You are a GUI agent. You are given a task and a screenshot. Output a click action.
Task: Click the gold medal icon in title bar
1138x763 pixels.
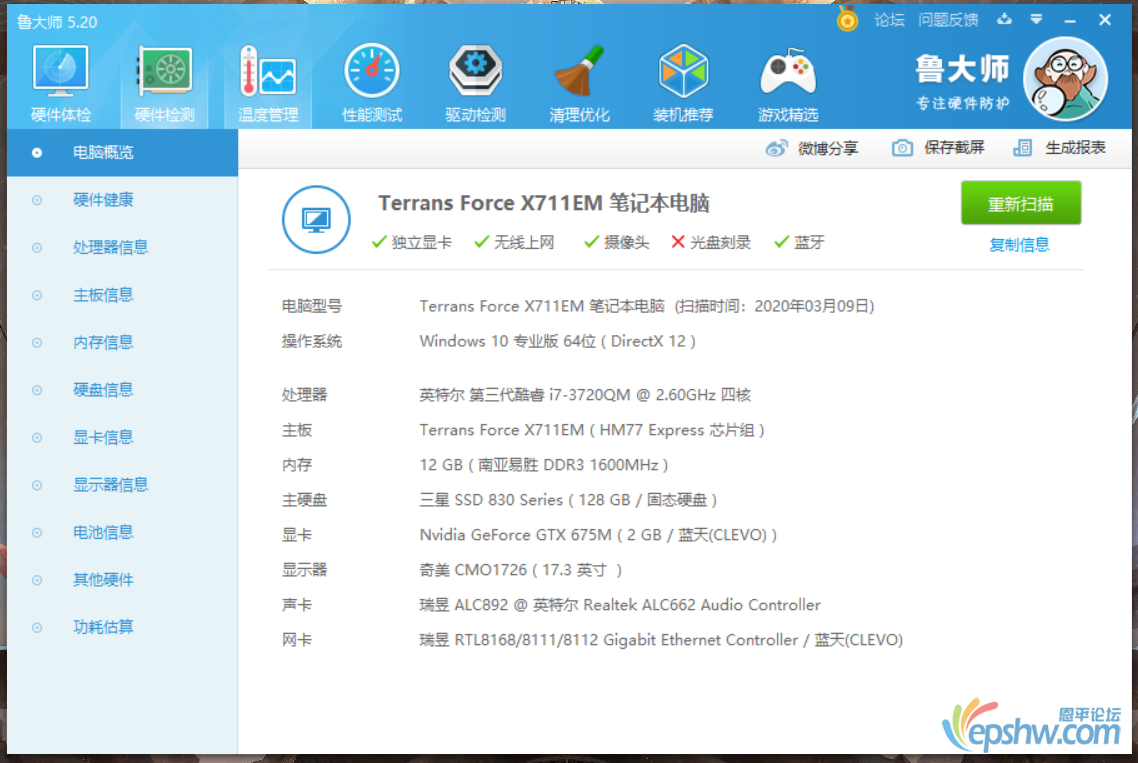coord(847,20)
